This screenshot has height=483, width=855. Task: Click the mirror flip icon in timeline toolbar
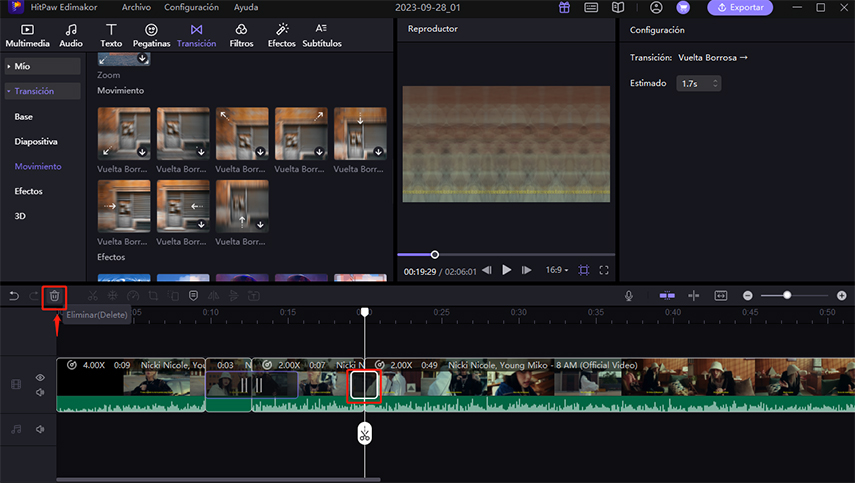click(x=213, y=296)
